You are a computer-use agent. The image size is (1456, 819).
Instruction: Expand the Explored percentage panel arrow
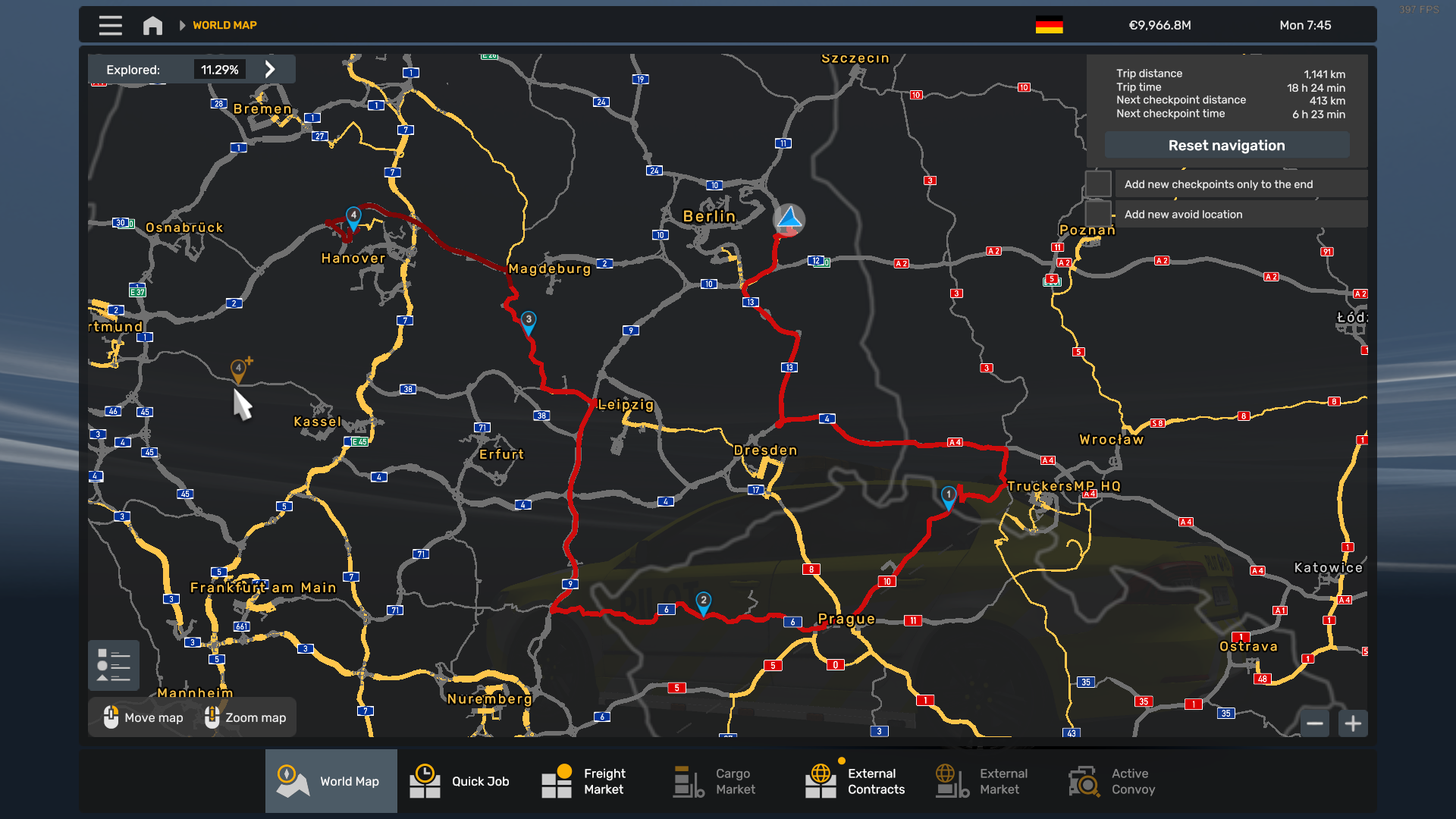point(270,69)
